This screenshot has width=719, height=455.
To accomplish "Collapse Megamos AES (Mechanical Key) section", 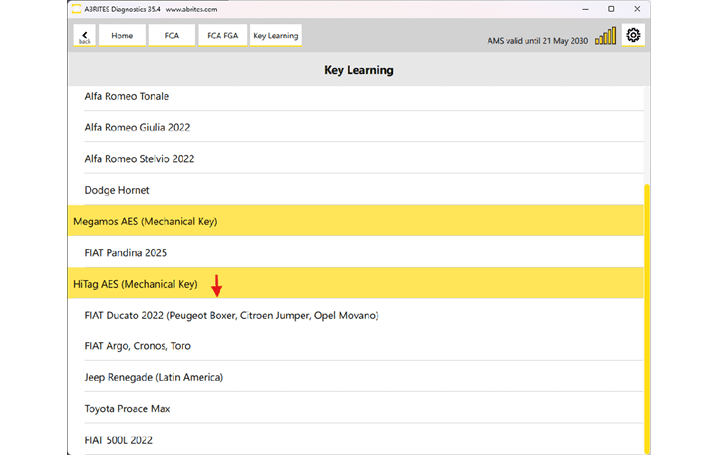I will pos(145,221).
